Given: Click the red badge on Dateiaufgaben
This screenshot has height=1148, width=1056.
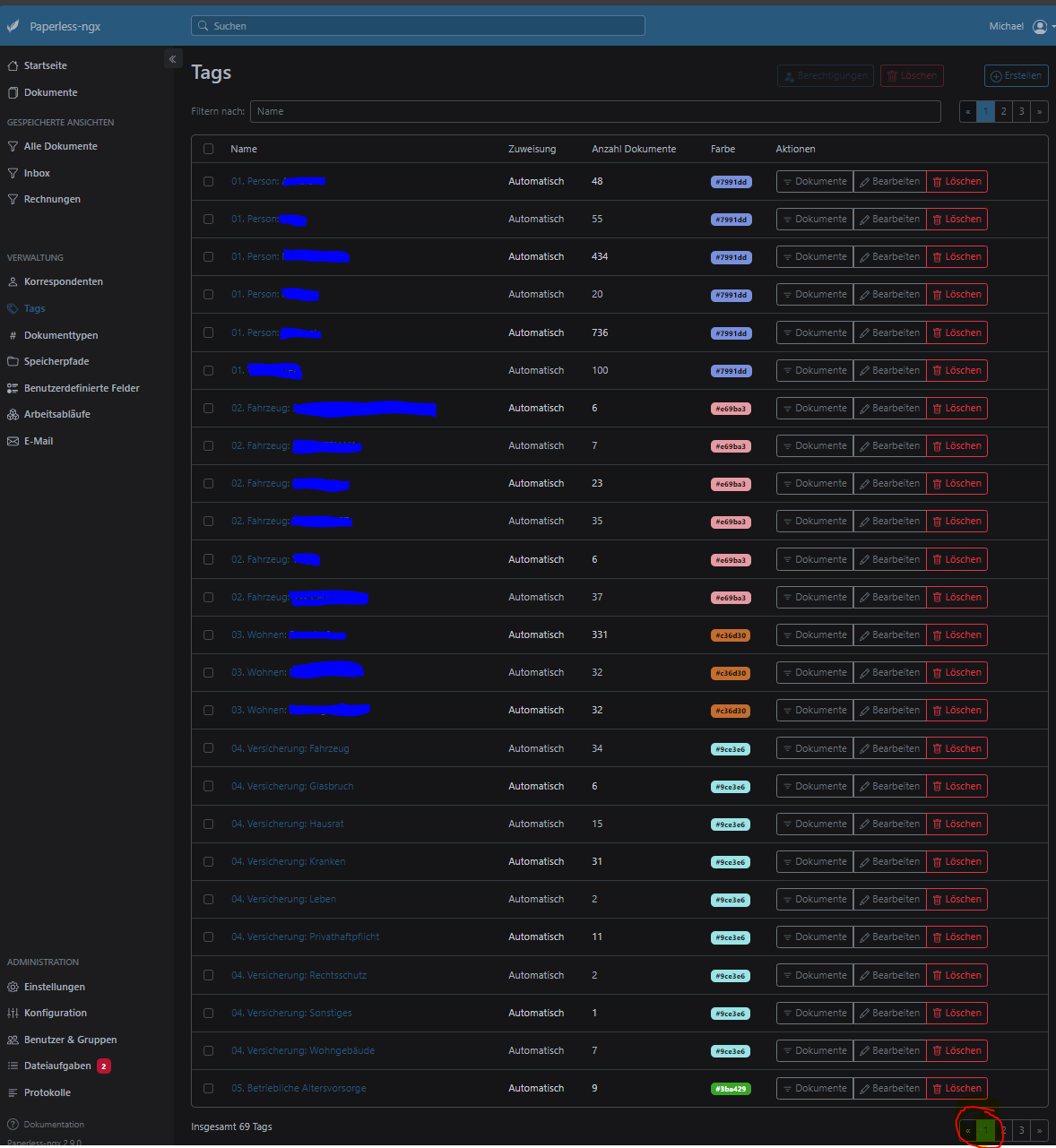Looking at the screenshot, I should tap(104, 1066).
